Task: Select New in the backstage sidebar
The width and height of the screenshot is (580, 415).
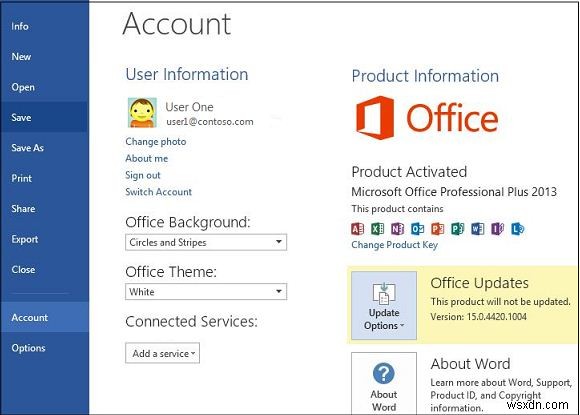Action: (44, 57)
